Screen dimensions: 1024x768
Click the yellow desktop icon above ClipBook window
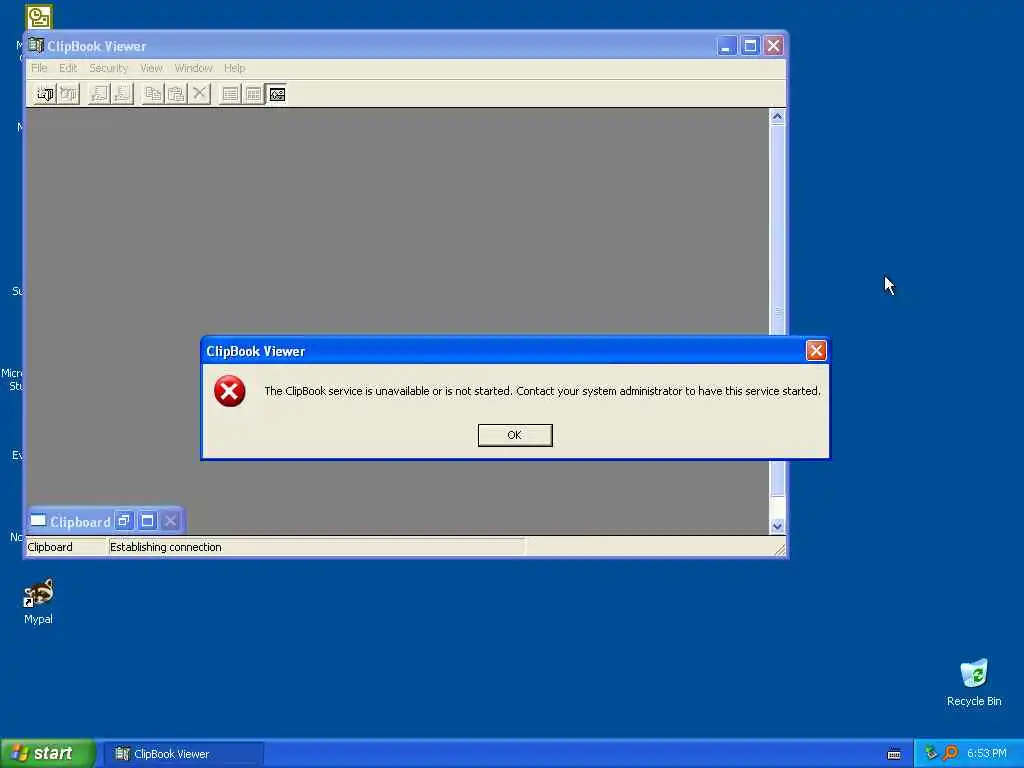[39, 16]
